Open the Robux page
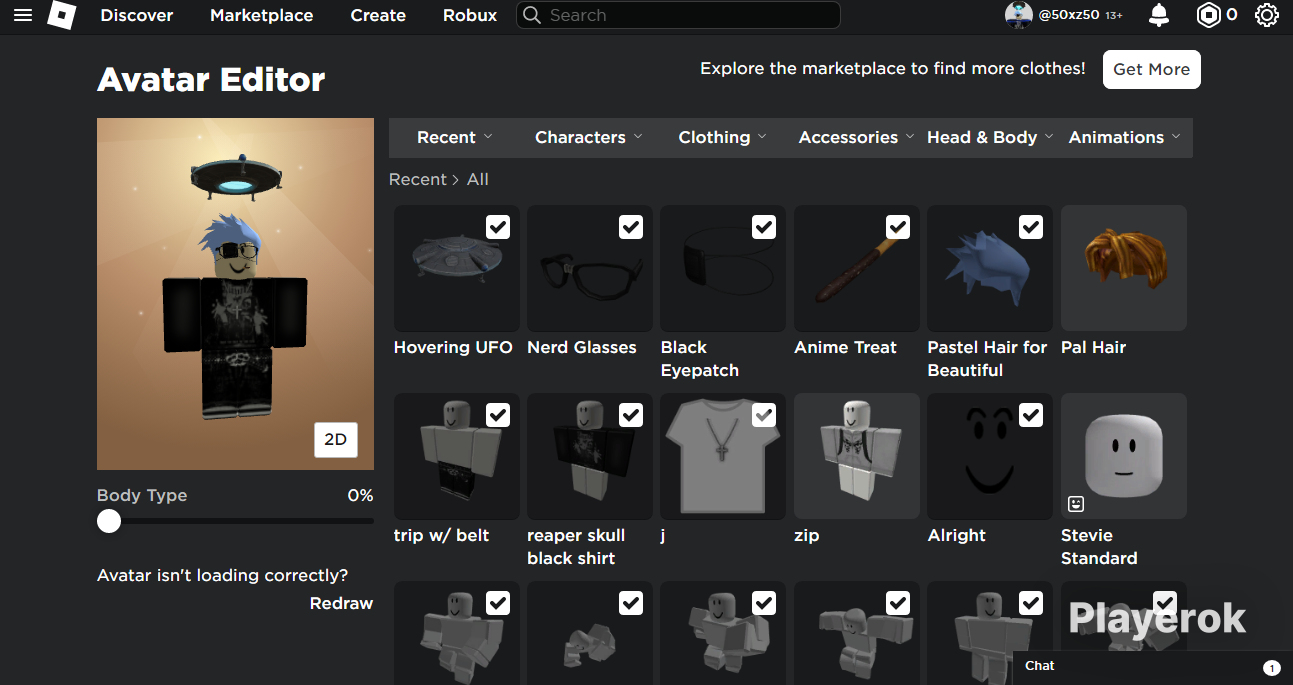 click(470, 15)
